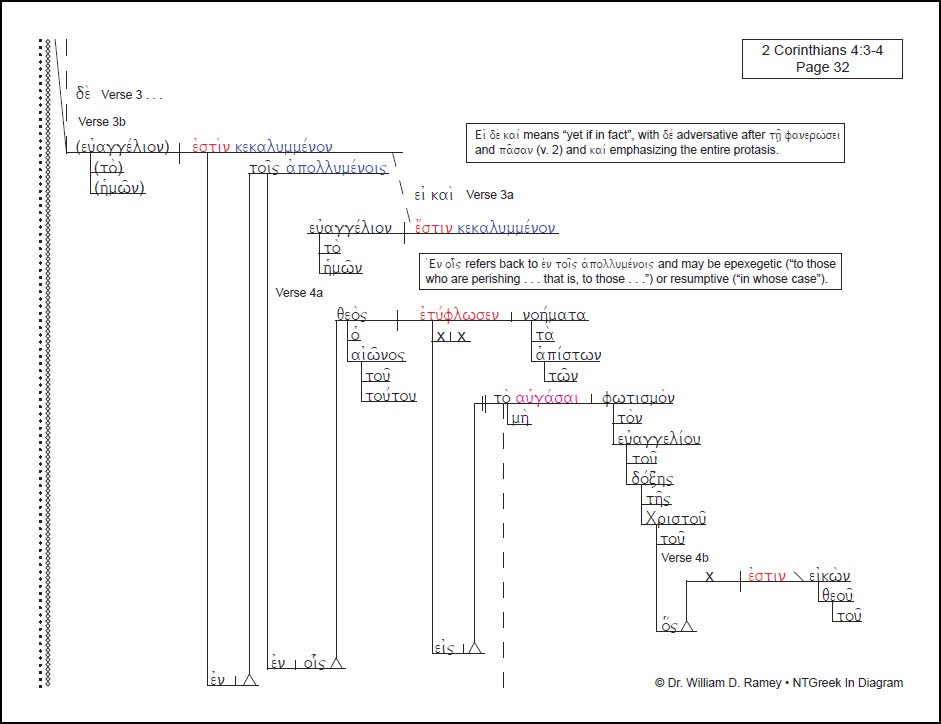Viewport: 941px width, 724px height.
Task: Select the word "θεοῦ" under εἰκὼν
Action: (838, 596)
